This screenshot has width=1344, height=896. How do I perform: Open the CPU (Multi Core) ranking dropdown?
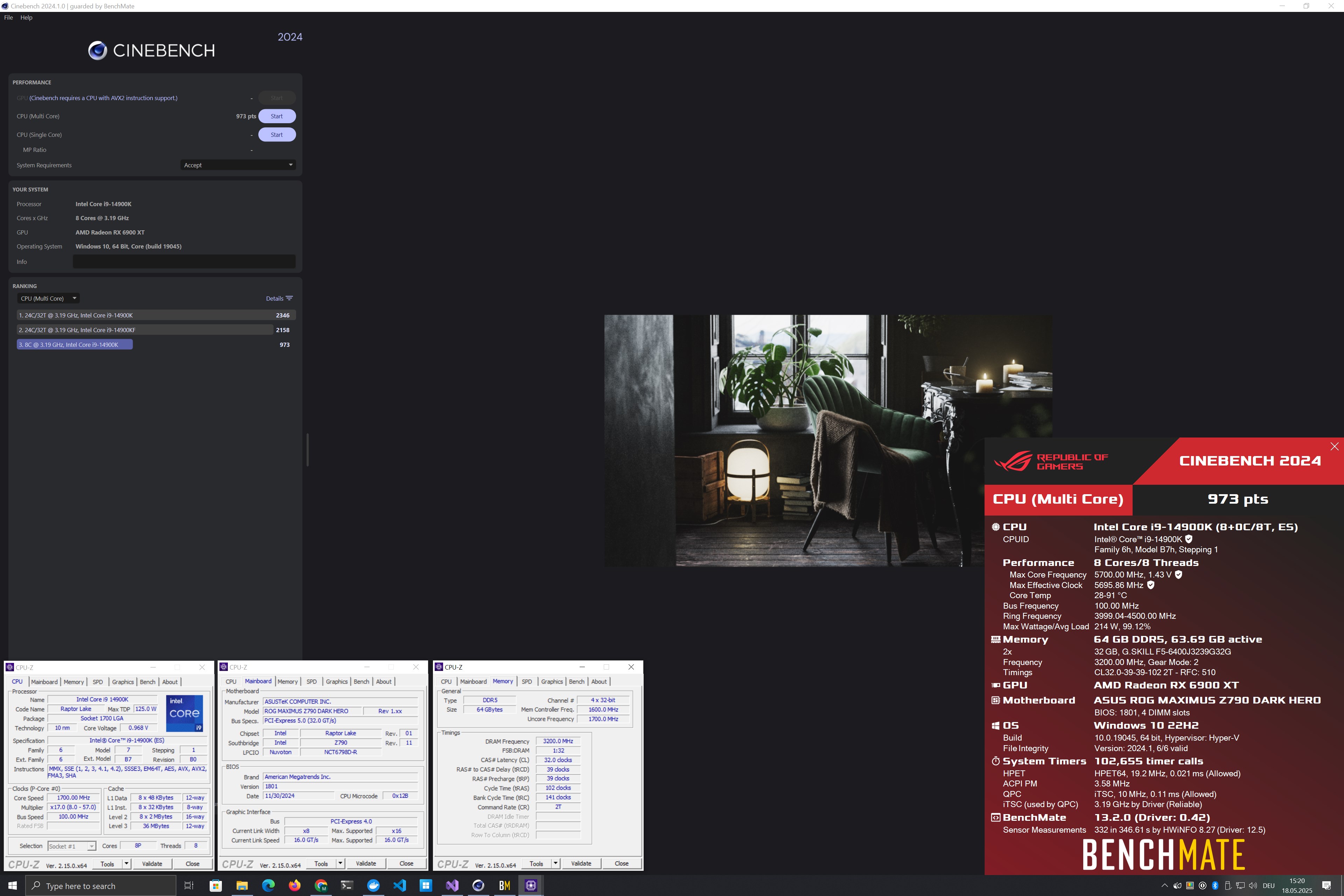[x=48, y=298]
